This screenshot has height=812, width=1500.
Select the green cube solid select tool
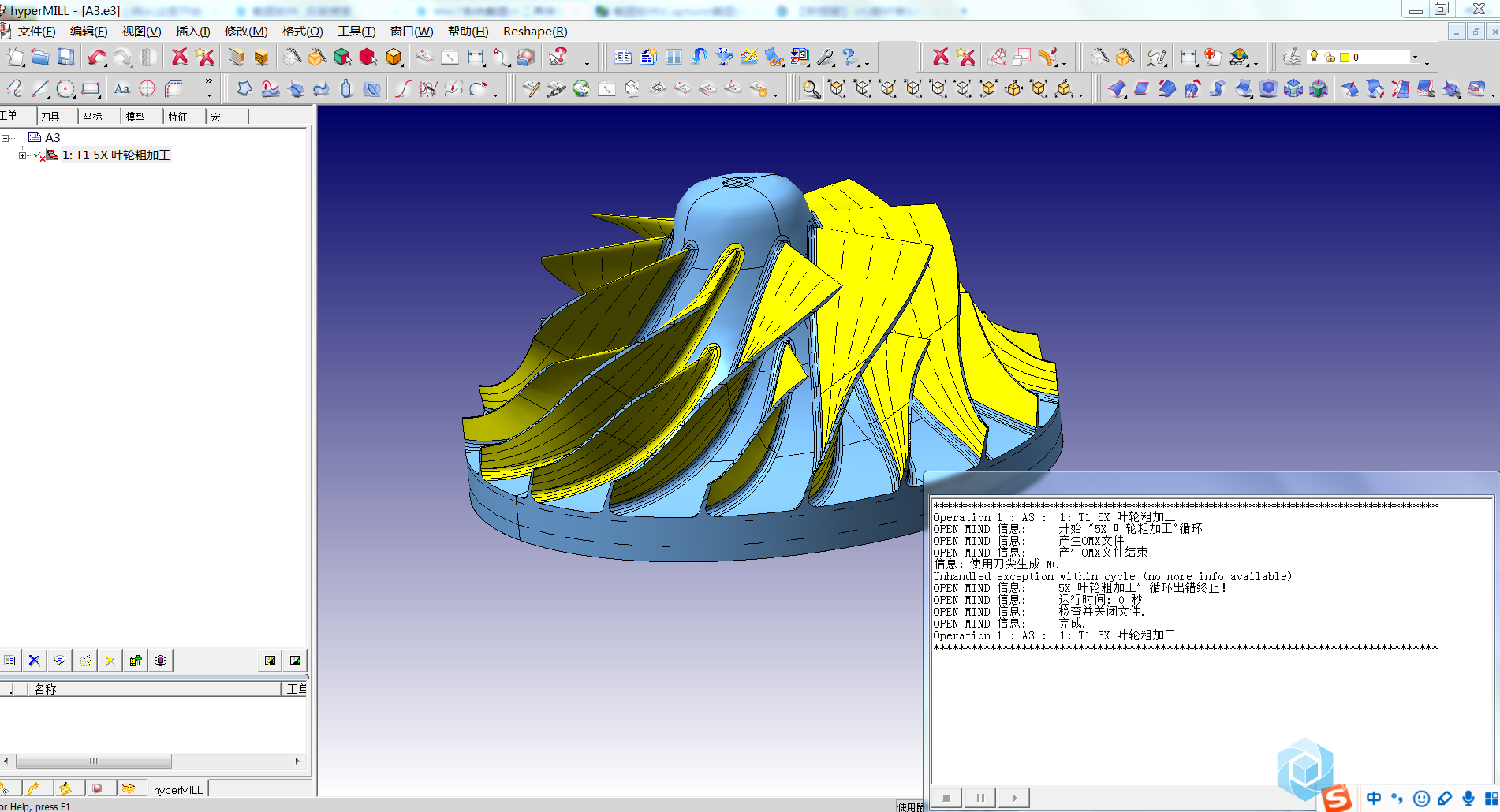tap(342, 57)
